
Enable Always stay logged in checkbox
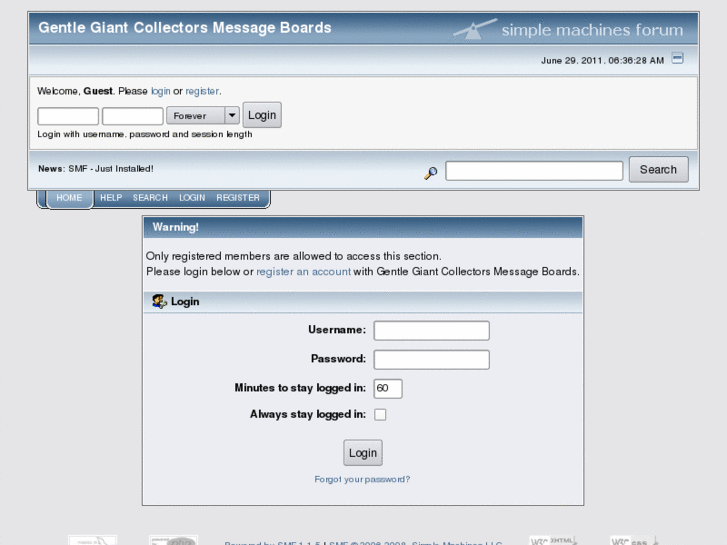(x=380, y=414)
